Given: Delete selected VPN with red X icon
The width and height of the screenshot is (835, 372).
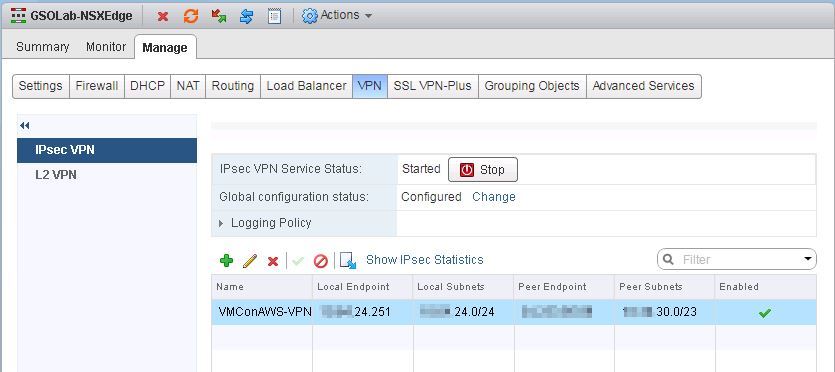Looking at the screenshot, I should (273, 261).
